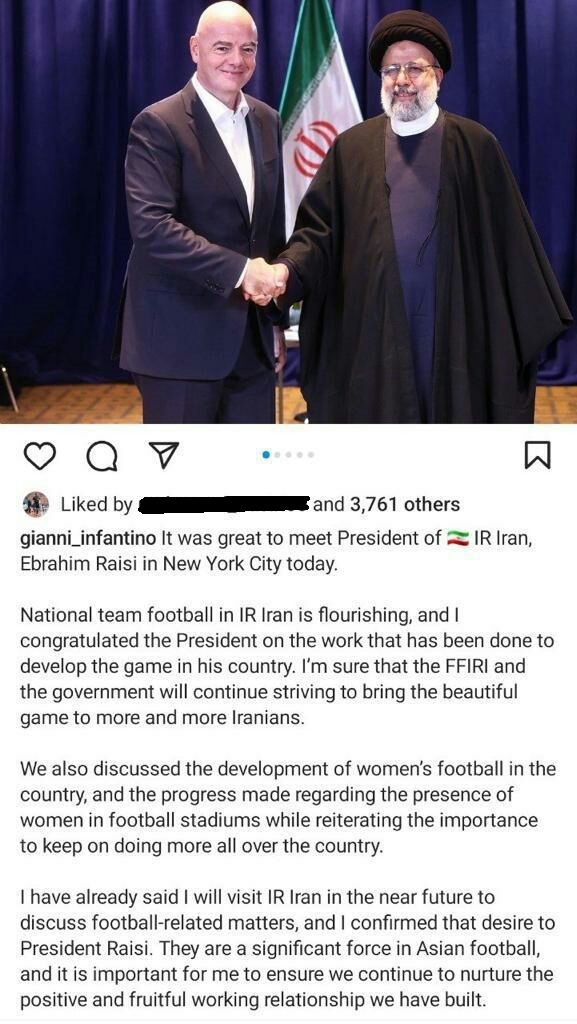Open the blacked-out liker's name

click(225, 504)
